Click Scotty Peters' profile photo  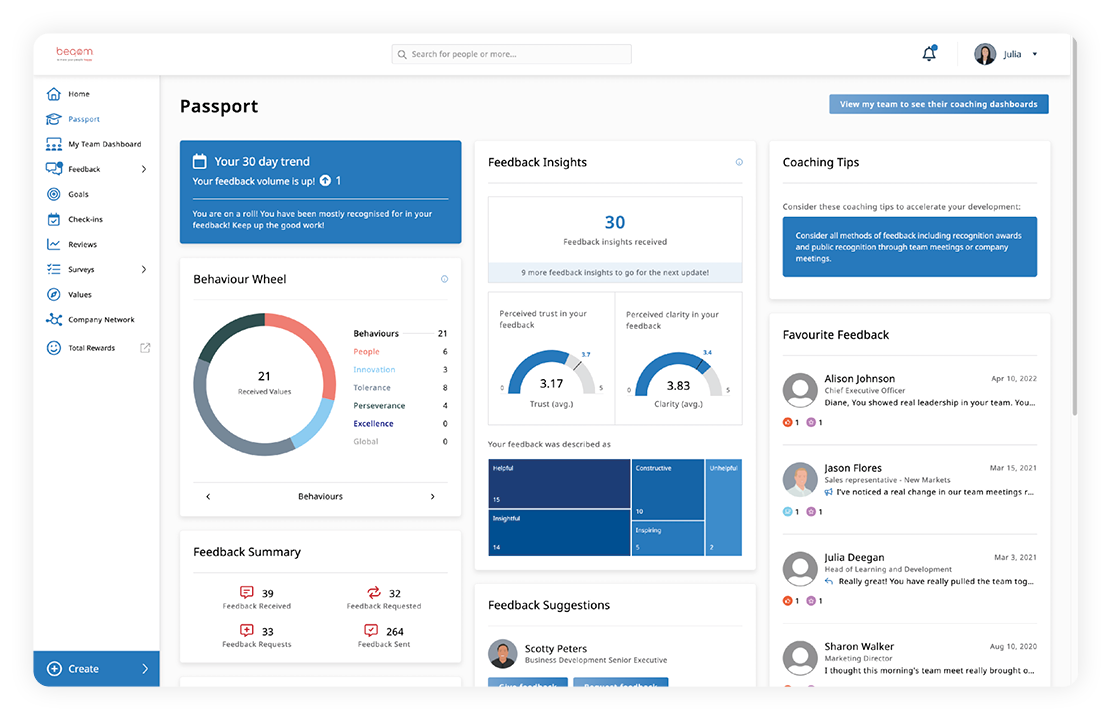[503, 653]
